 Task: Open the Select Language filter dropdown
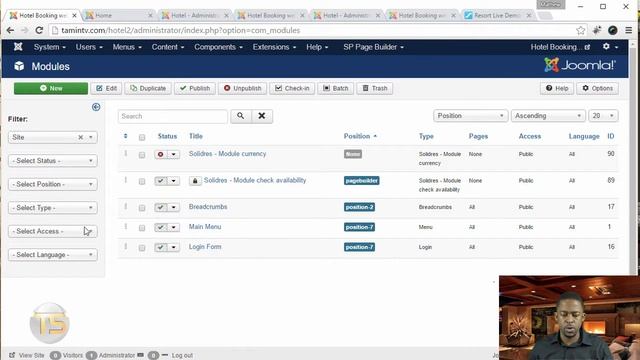tap(53, 255)
